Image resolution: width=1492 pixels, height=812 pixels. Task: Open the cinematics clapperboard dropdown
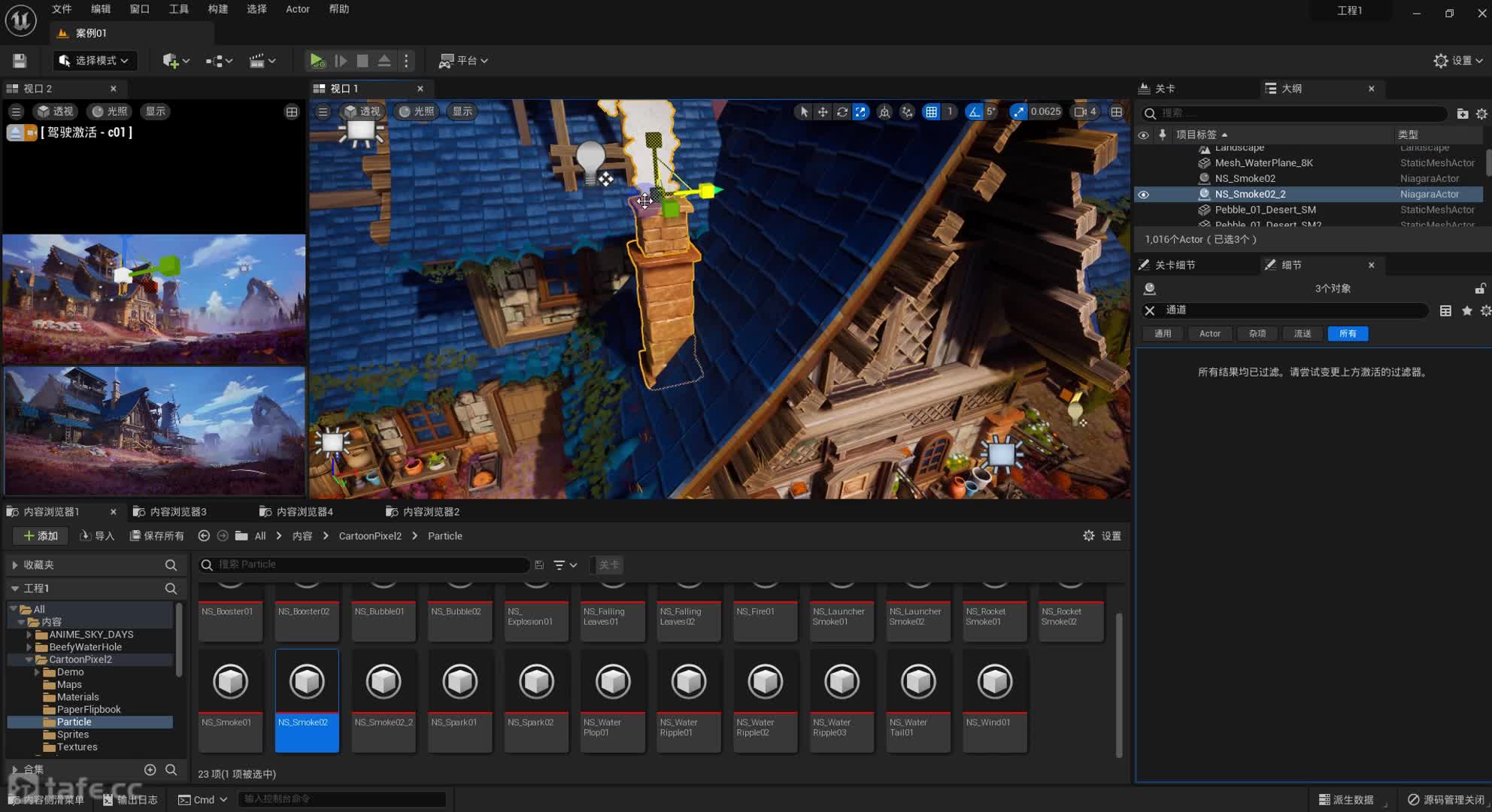click(262, 61)
